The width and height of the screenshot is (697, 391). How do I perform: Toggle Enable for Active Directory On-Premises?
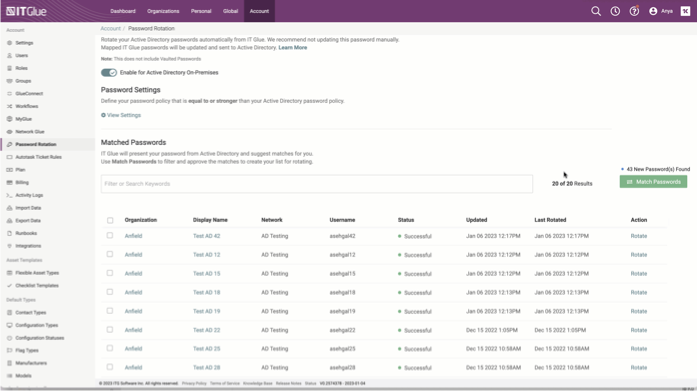[x=108, y=72]
